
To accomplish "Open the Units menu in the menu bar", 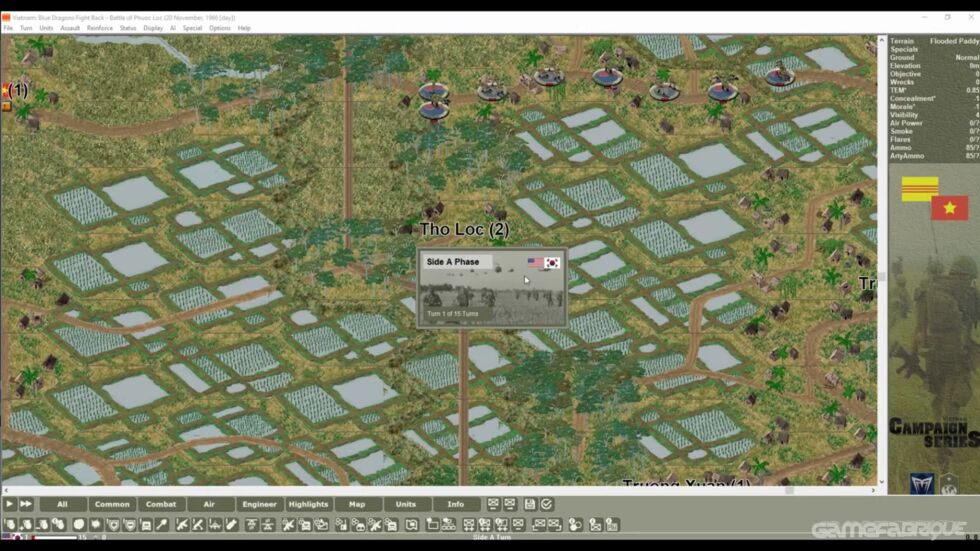I will point(46,28).
